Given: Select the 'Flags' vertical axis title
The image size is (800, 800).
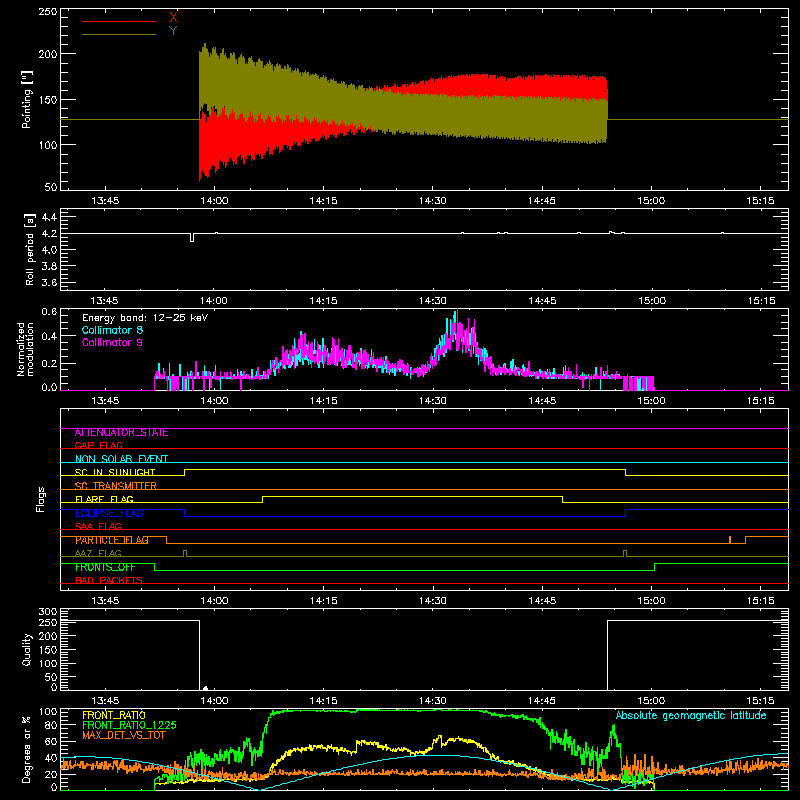Looking at the screenshot, I should coord(40,499).
